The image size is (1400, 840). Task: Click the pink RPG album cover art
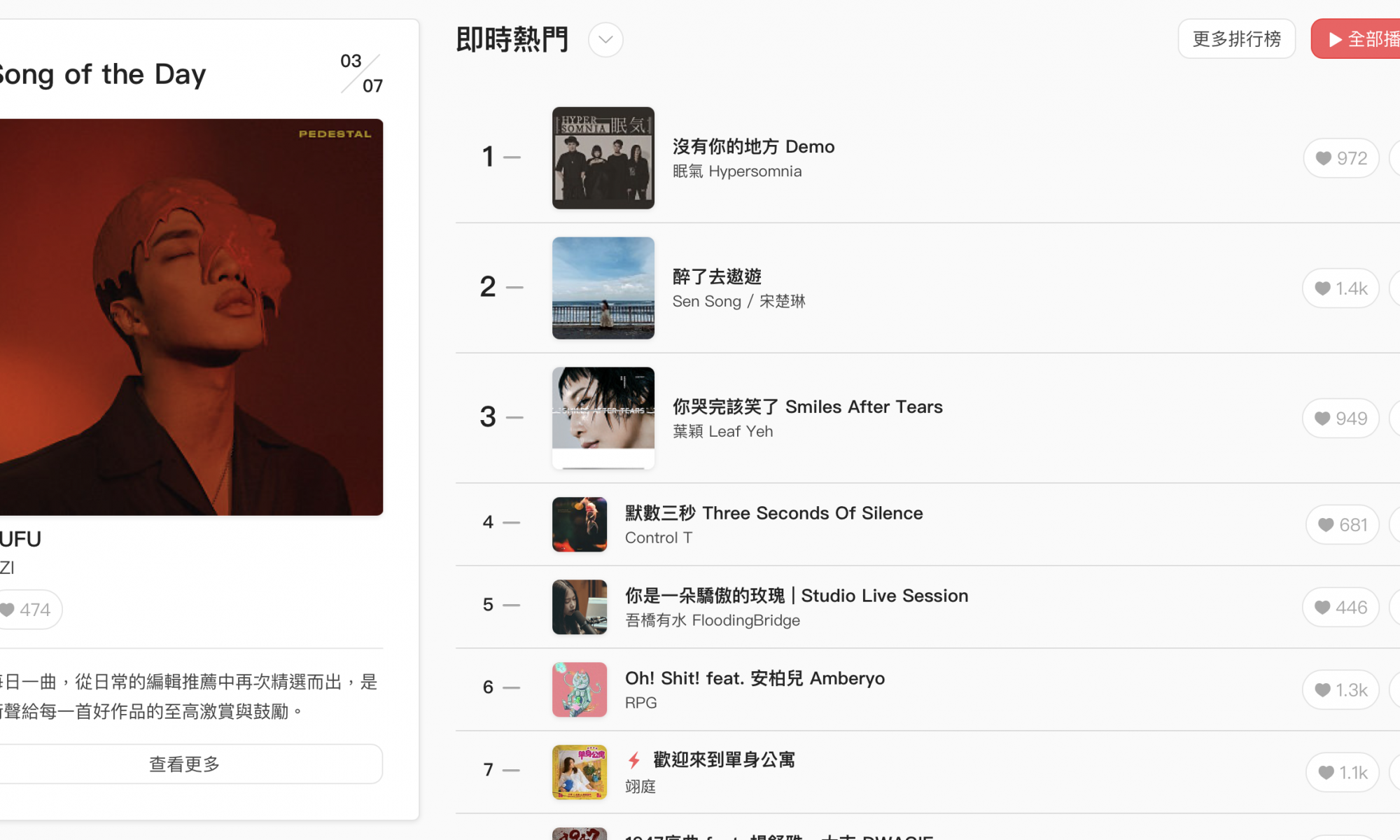coord(580,689)
